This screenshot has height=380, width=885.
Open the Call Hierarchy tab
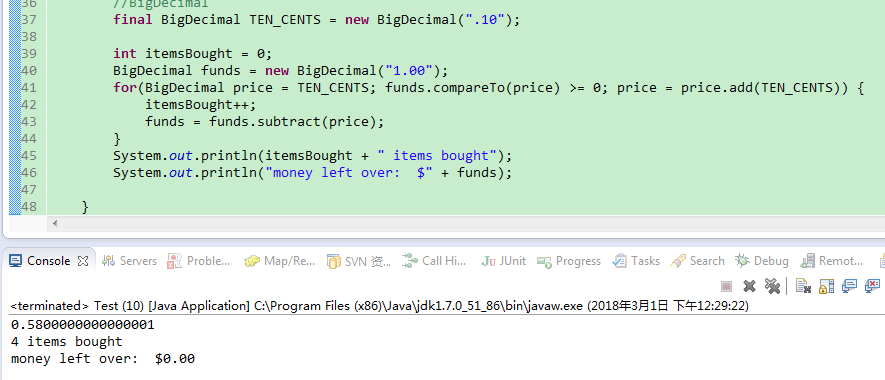(x=435, y=261)
